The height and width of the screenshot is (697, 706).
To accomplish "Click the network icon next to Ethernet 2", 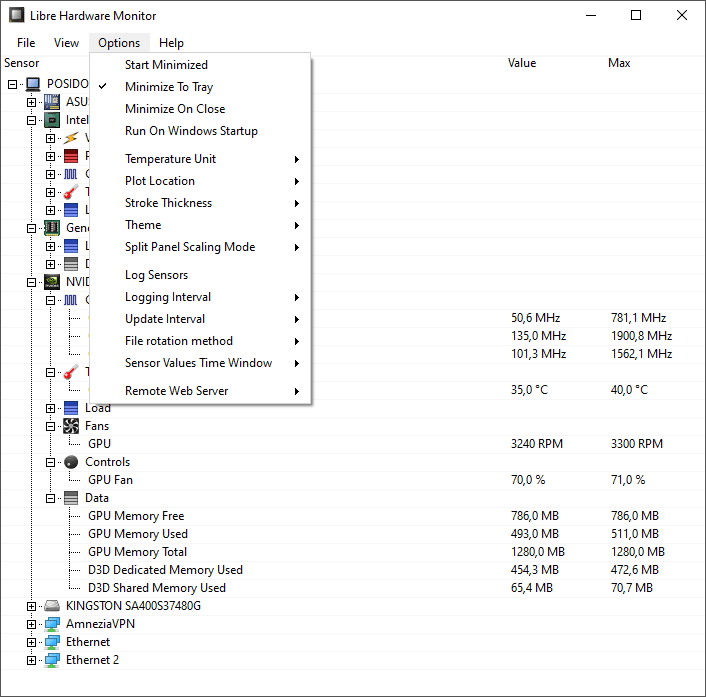I will pos(52,661).
